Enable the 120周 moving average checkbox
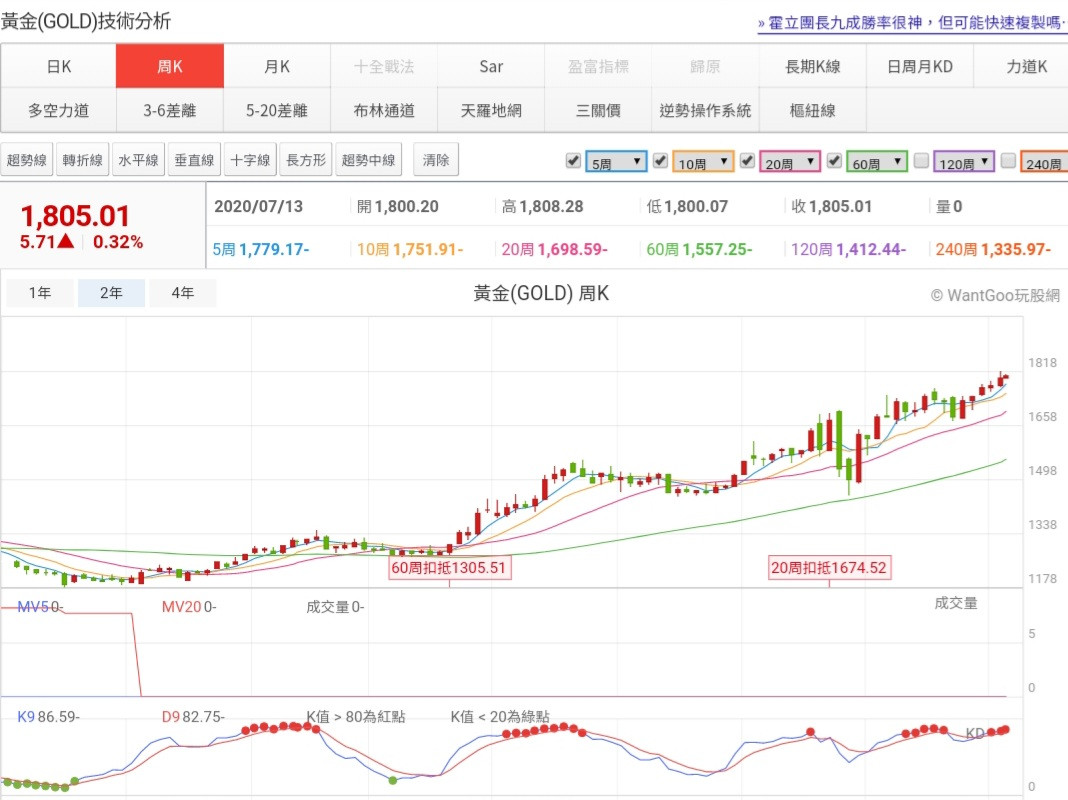 (921, 160)
